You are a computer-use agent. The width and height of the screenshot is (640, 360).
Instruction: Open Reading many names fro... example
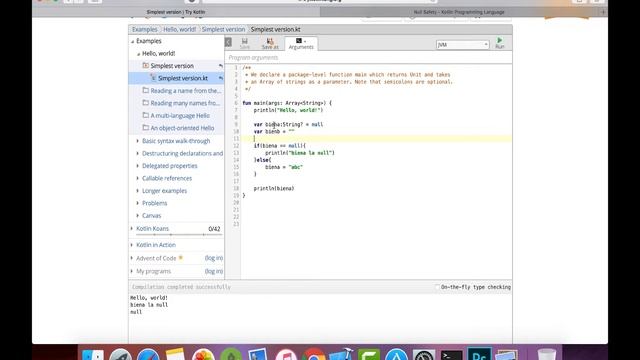click(x=185, y=103)
